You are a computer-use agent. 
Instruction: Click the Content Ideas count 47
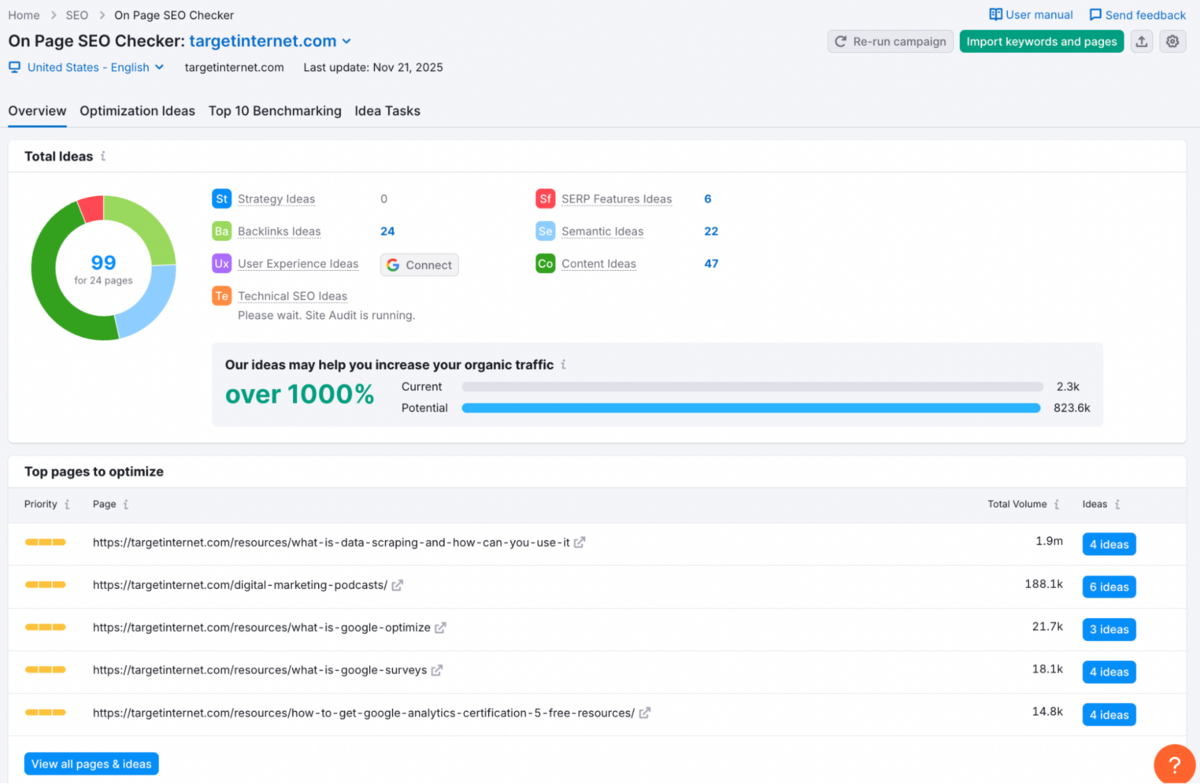711,264
